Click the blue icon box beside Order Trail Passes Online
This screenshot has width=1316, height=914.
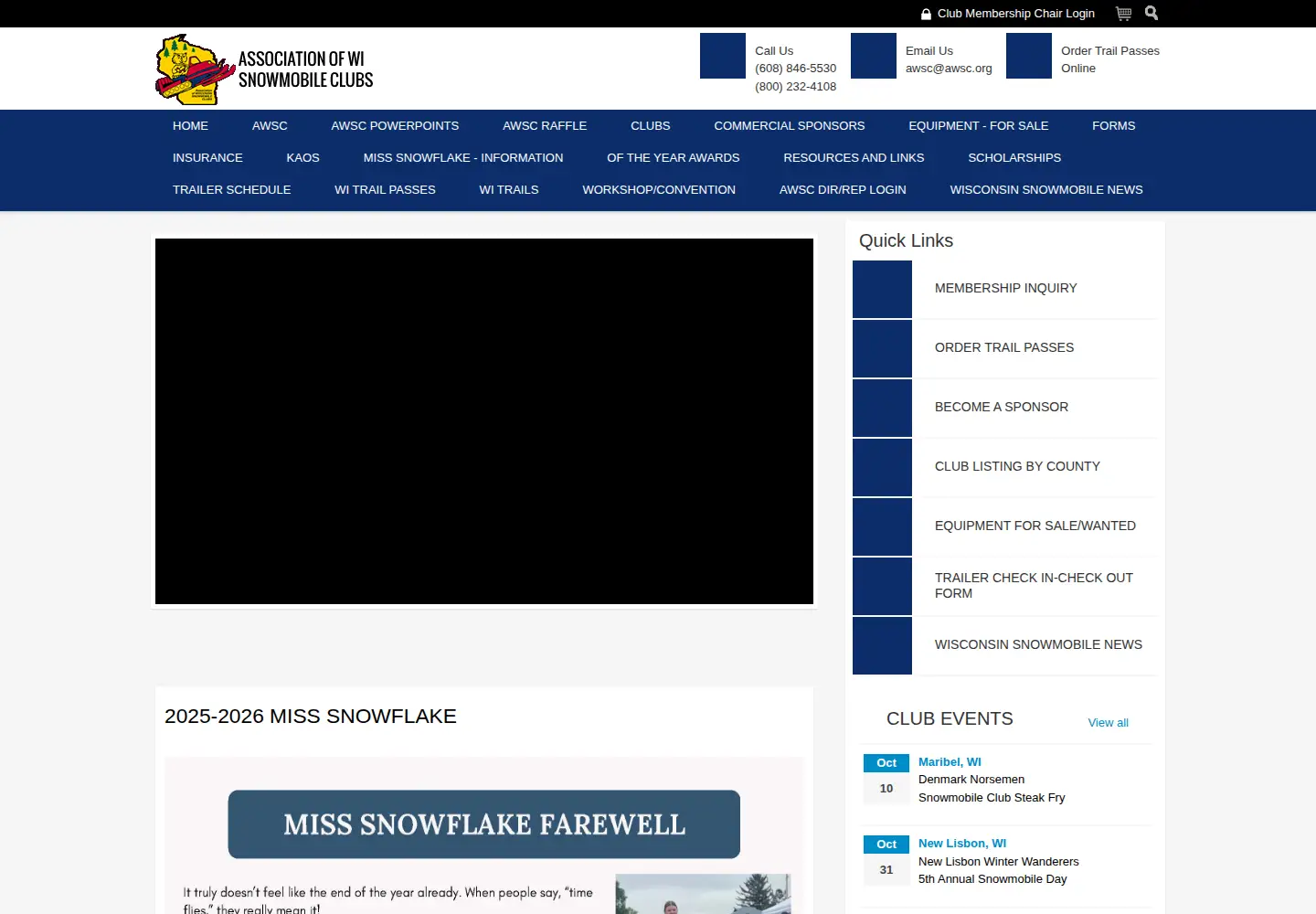point(1029,56)
